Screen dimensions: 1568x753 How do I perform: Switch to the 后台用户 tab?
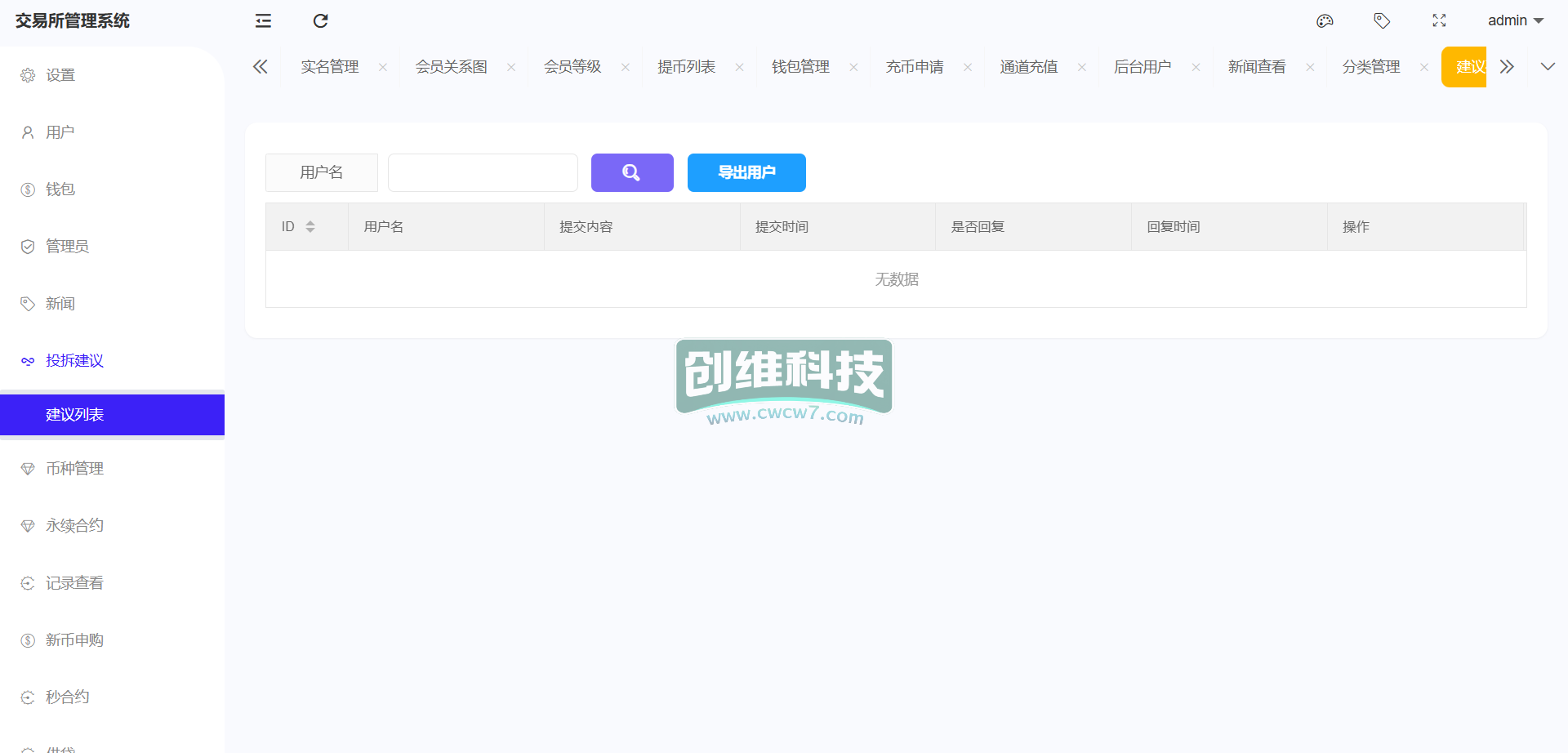(1142, 67)
